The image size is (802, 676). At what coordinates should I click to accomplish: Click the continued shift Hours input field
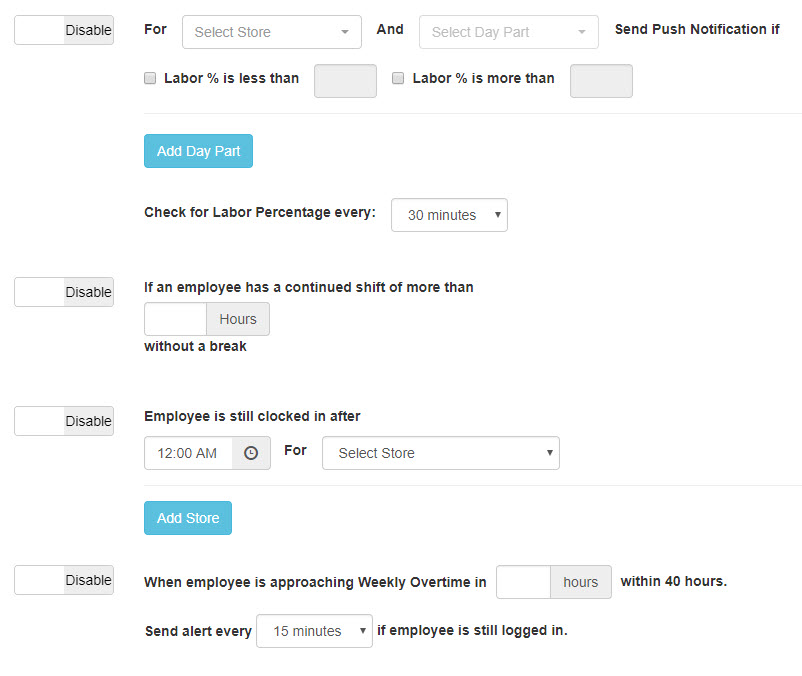pos(175,319)
